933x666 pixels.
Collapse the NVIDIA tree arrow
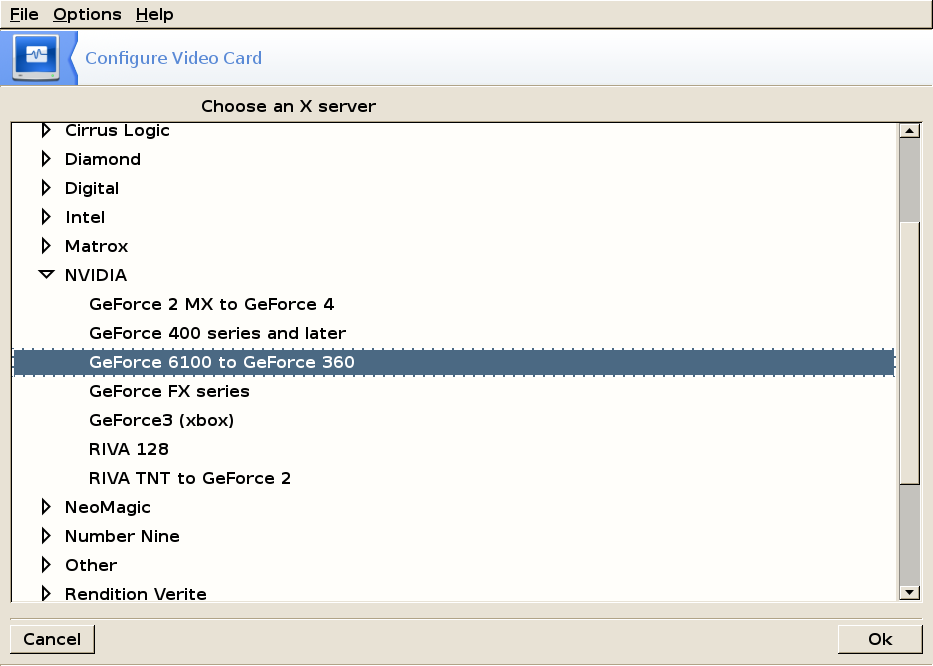coord(46,275)
